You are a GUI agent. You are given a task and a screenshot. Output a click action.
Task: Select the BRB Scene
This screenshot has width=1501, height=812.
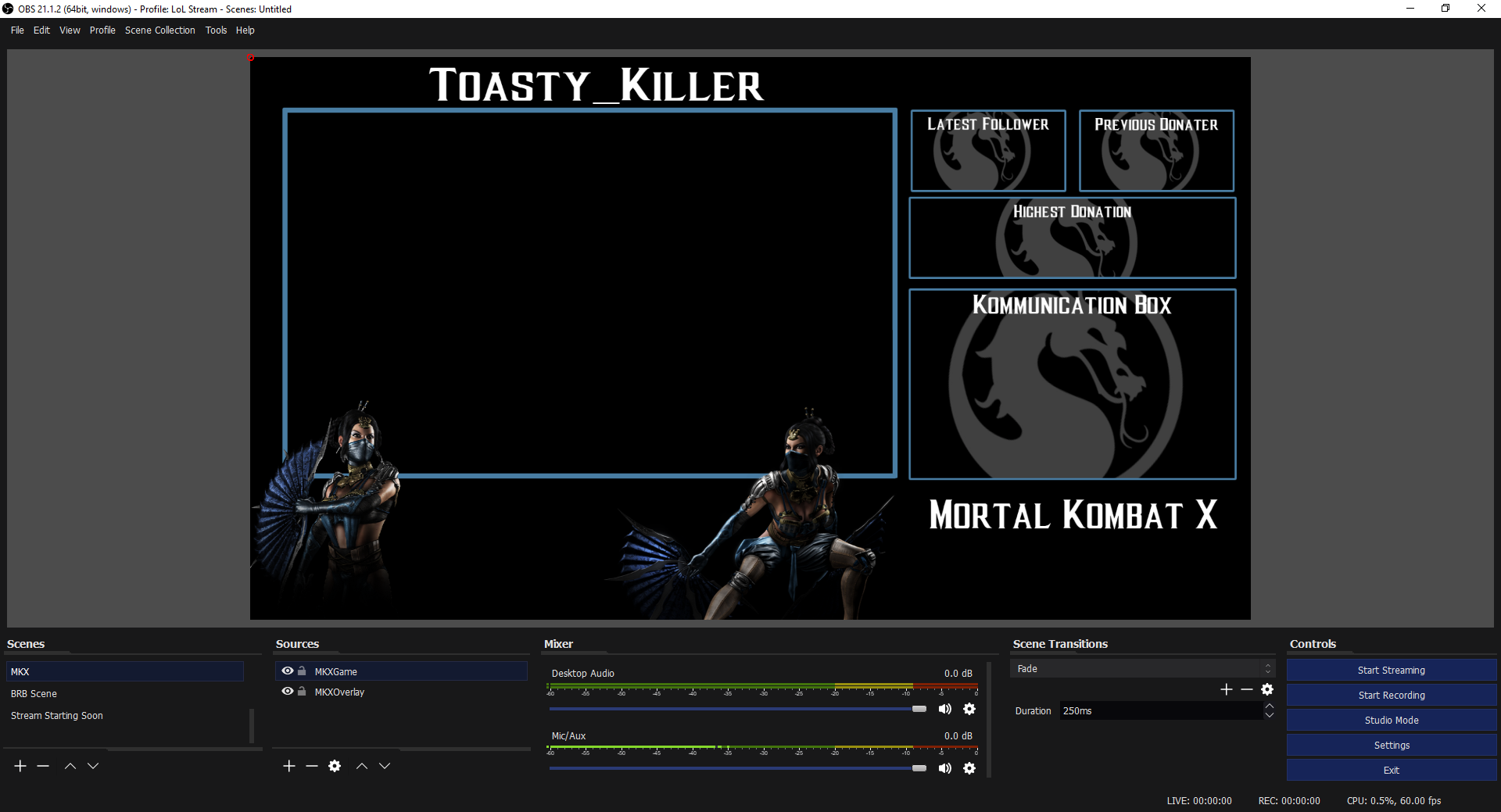125,694
